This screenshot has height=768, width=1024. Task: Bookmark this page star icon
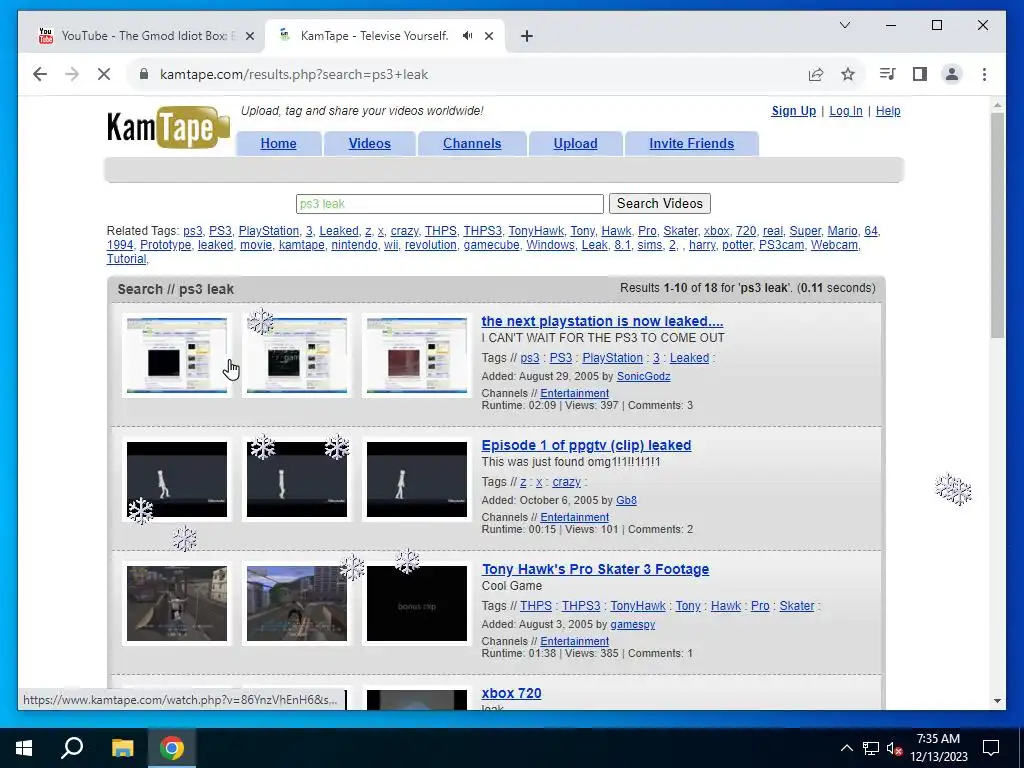click(x=848, y=74)
